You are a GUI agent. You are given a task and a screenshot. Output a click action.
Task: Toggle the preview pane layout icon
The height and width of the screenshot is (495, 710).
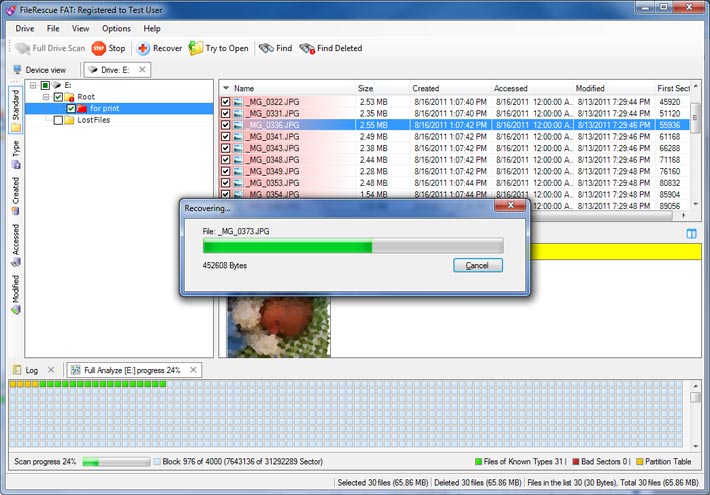(x=691, y=234)
